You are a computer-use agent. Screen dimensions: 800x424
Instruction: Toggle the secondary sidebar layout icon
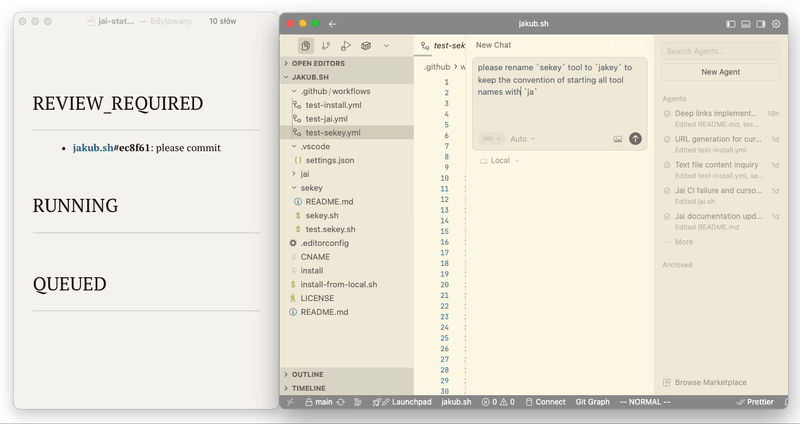click(761, 23)
